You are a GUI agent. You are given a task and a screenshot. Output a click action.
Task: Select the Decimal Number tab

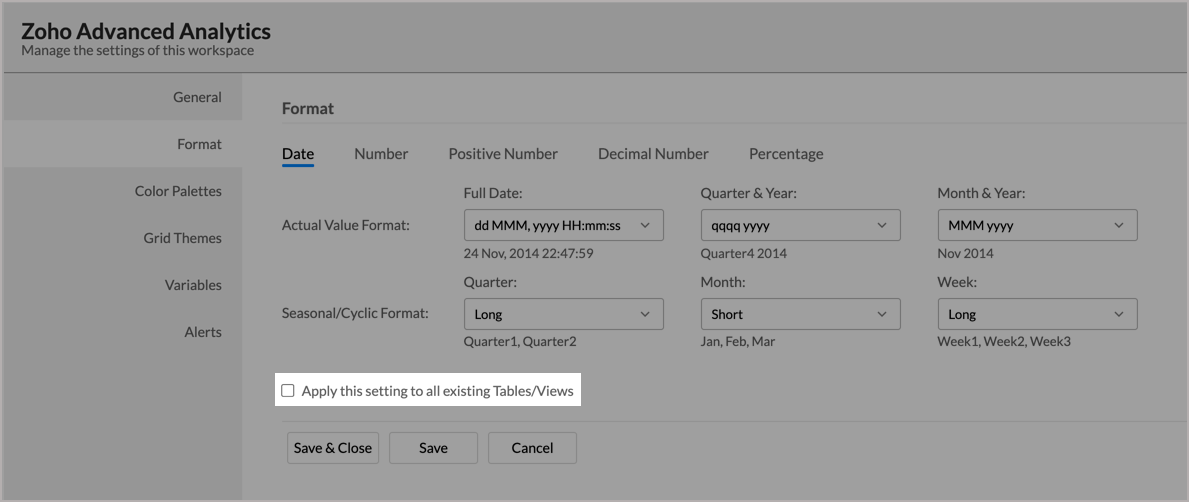coord(653,154)
